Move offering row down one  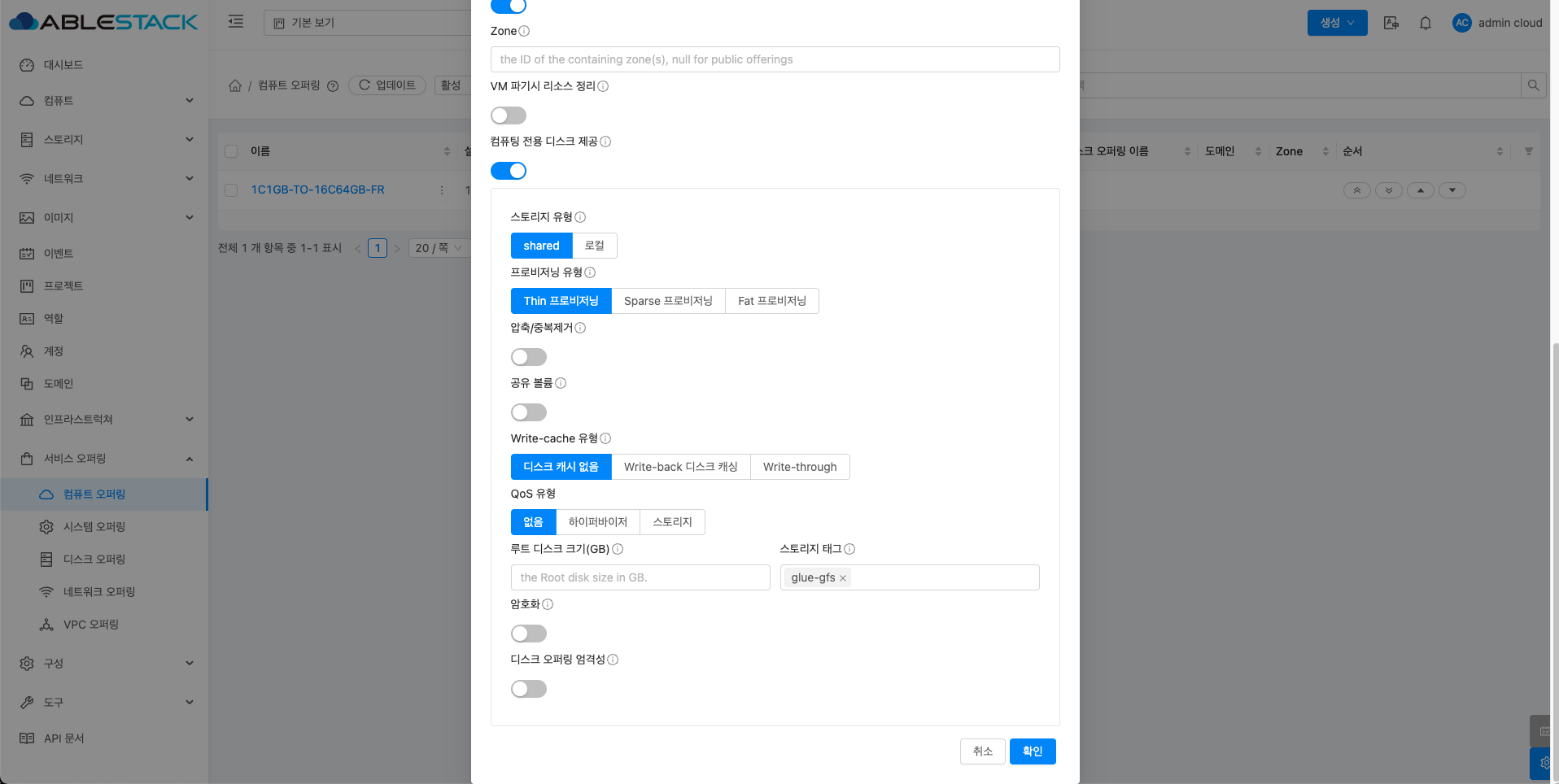(x=1452, y=190)
